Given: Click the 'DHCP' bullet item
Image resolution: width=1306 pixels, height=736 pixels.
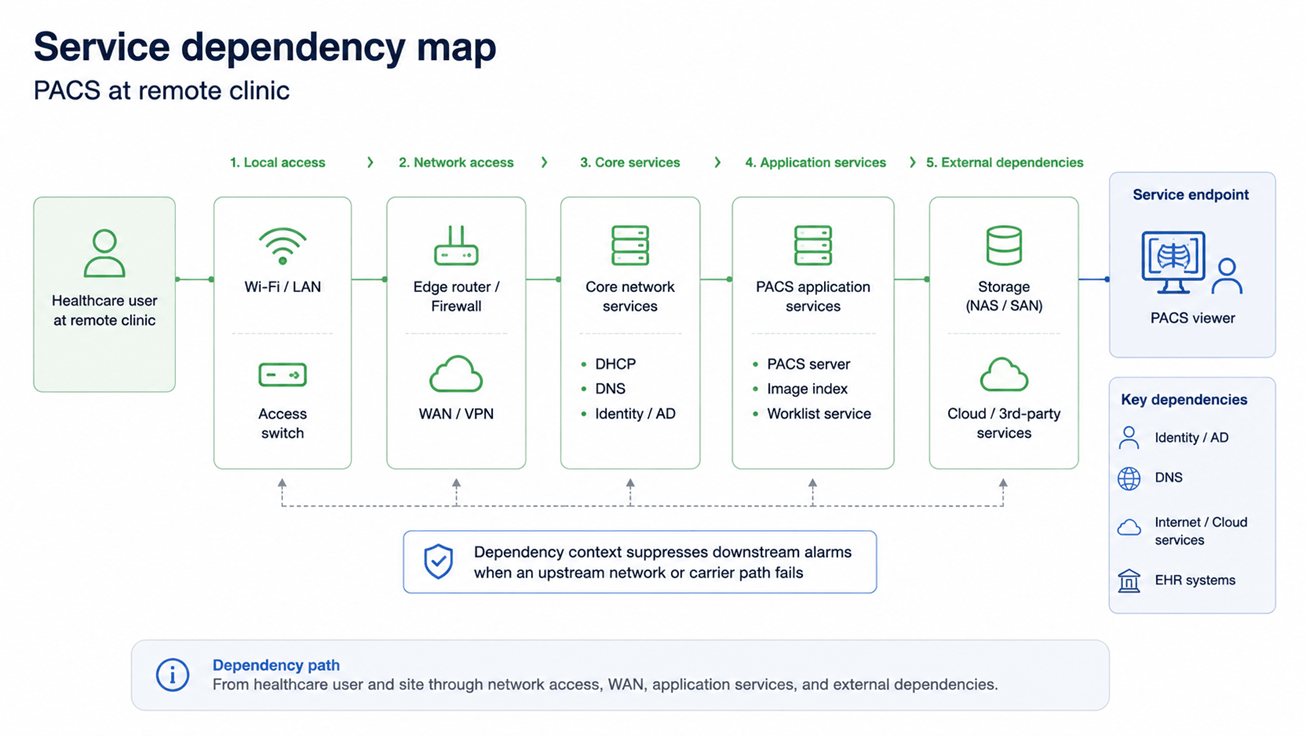Looking at the screenshot, I should (x=615, y=364).
